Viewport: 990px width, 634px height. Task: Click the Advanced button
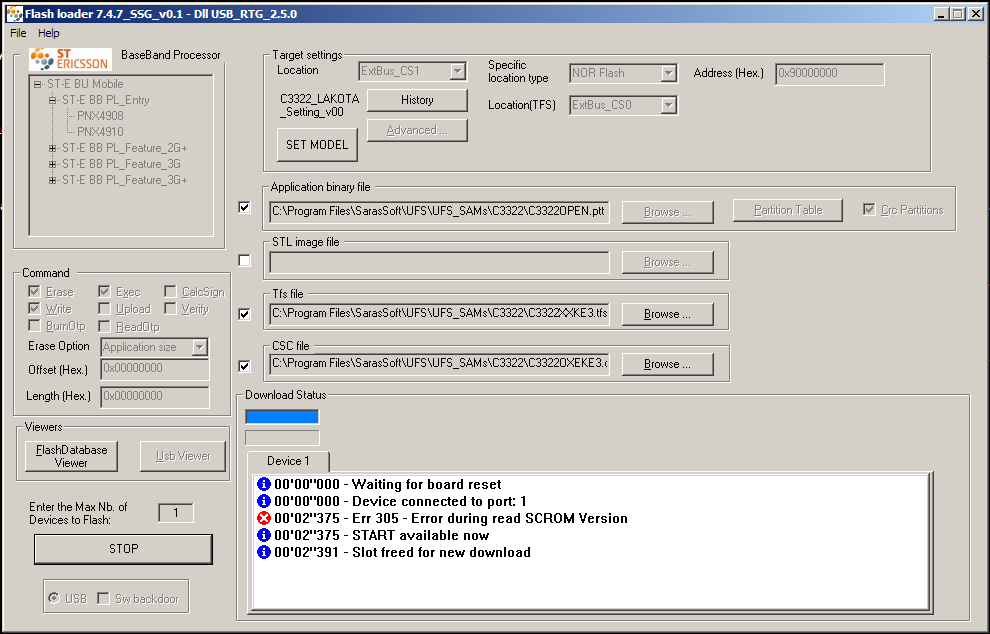(x=417, y=130)
